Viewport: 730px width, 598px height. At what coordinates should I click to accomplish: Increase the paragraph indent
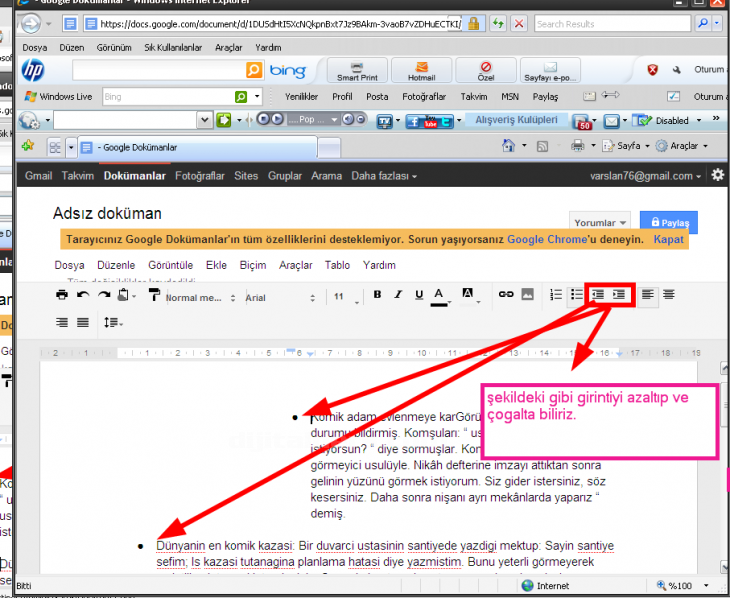point(620,295)
